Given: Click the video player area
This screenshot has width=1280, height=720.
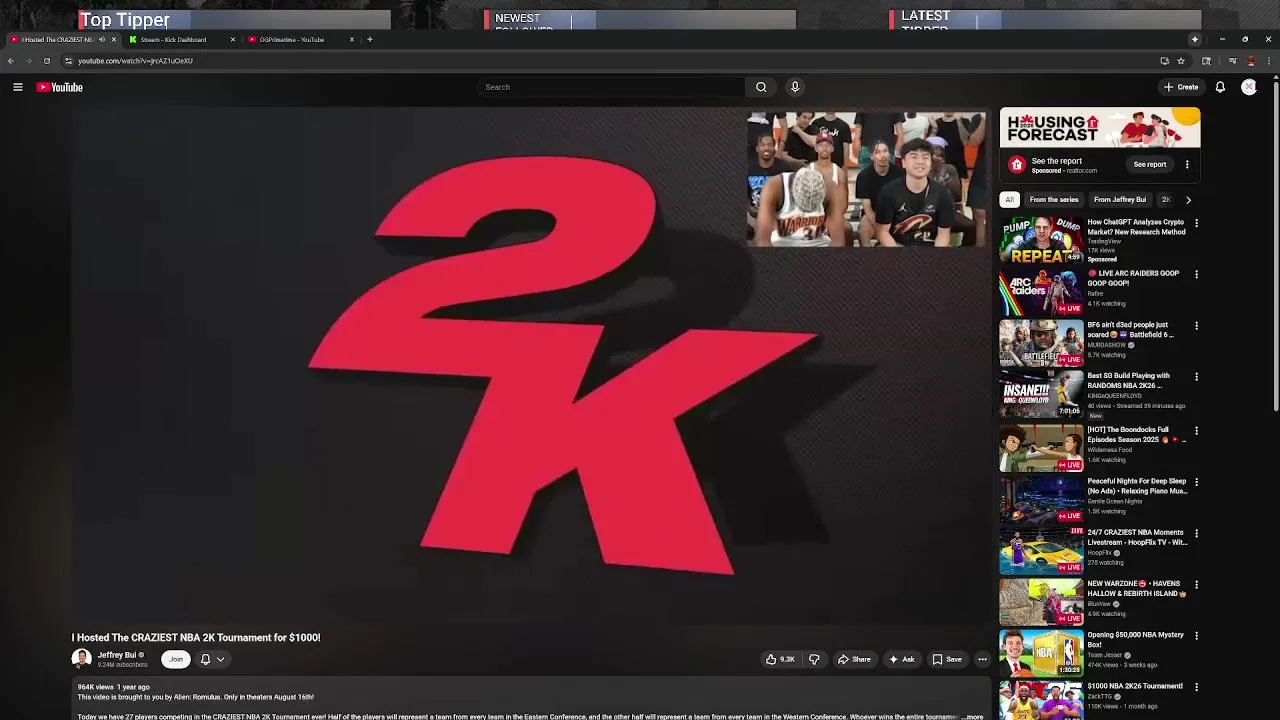Looking at the screenshot, I should click(530, 365).
